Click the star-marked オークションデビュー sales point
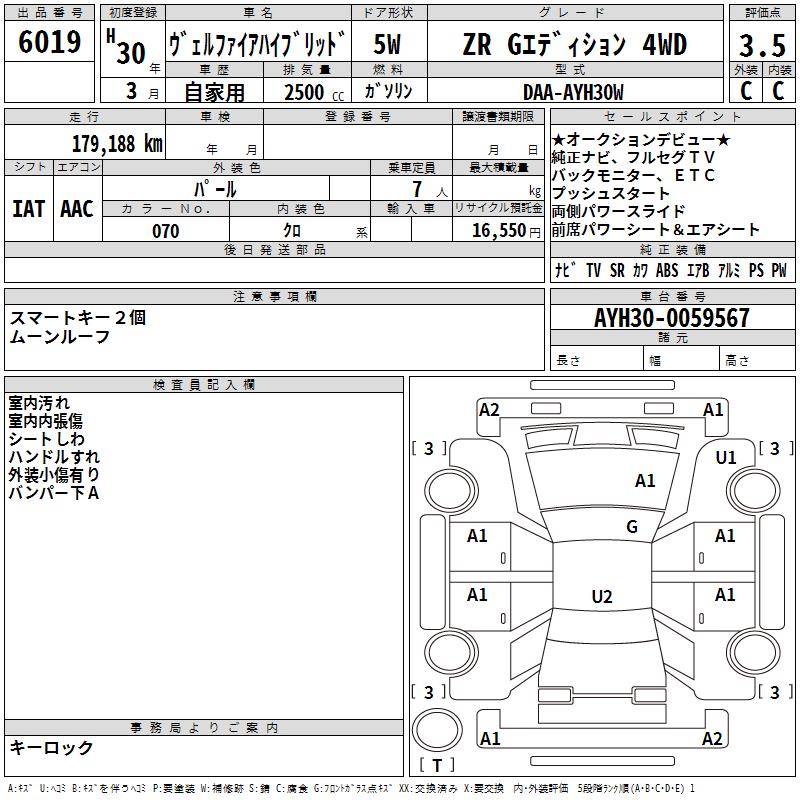Image resolution: width=800 pixels, height=800 pixels. 641,140
